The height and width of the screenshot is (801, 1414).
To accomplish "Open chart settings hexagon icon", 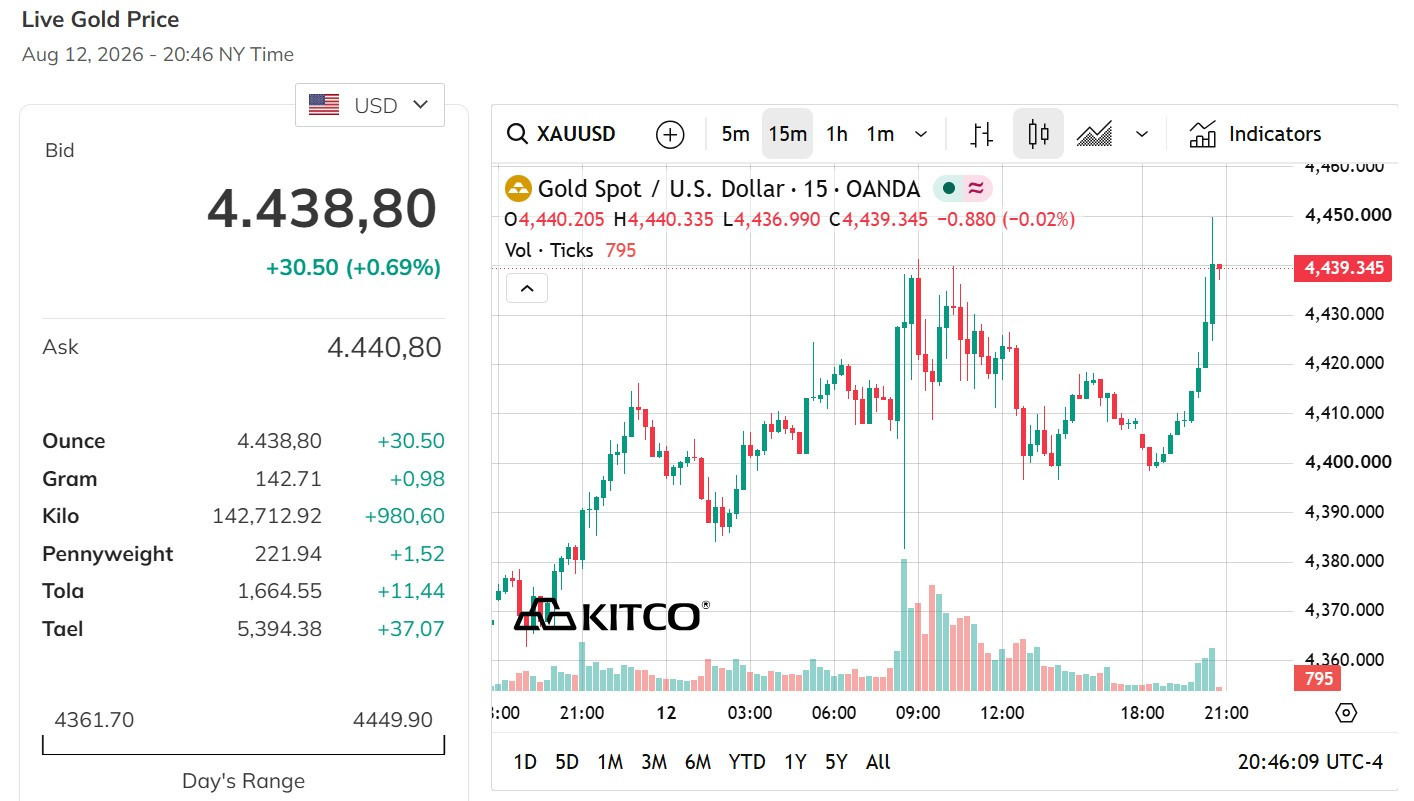I will [x=1346, y=713].
